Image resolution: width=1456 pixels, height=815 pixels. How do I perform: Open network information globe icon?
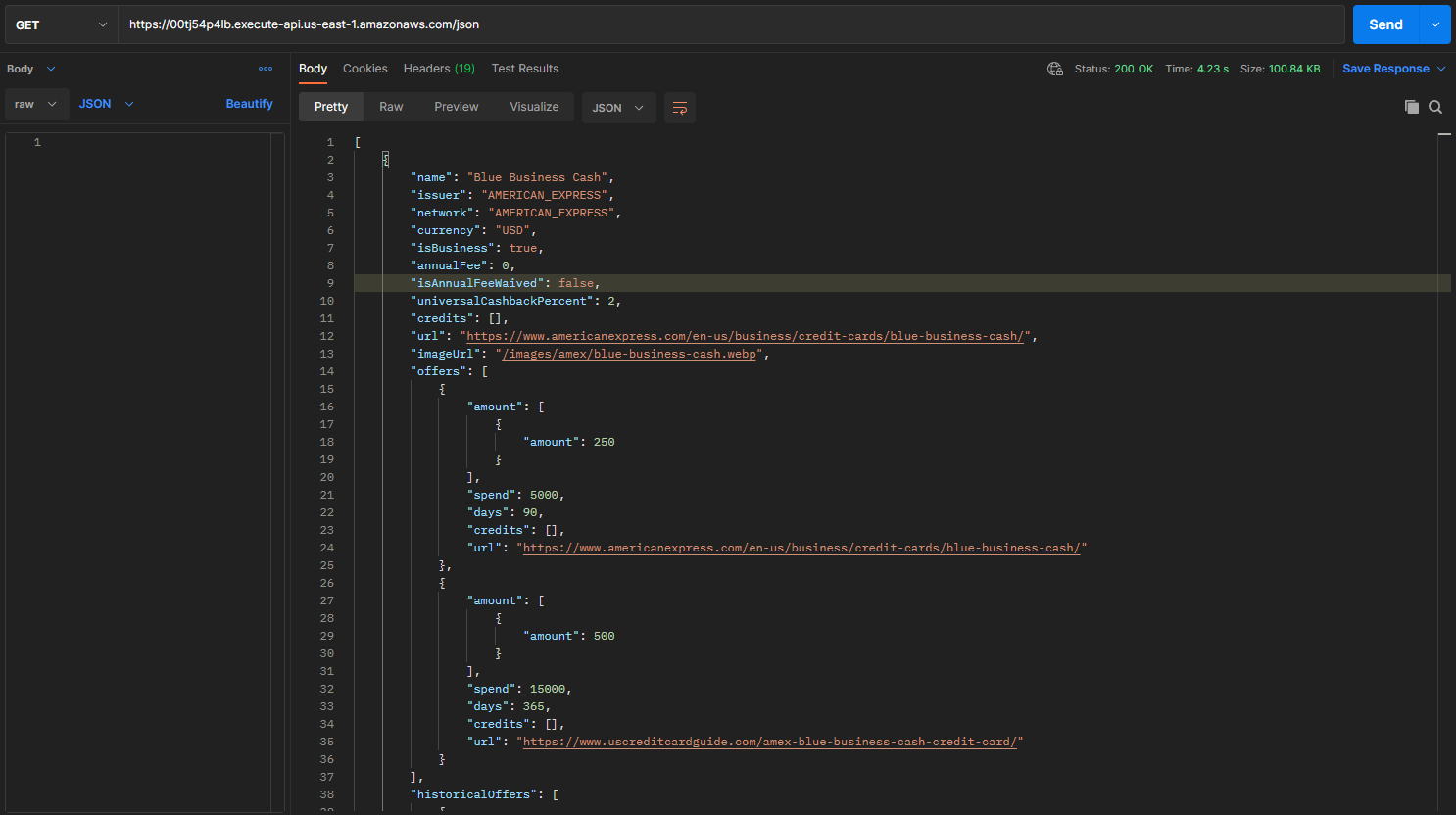pos(1055,69)
